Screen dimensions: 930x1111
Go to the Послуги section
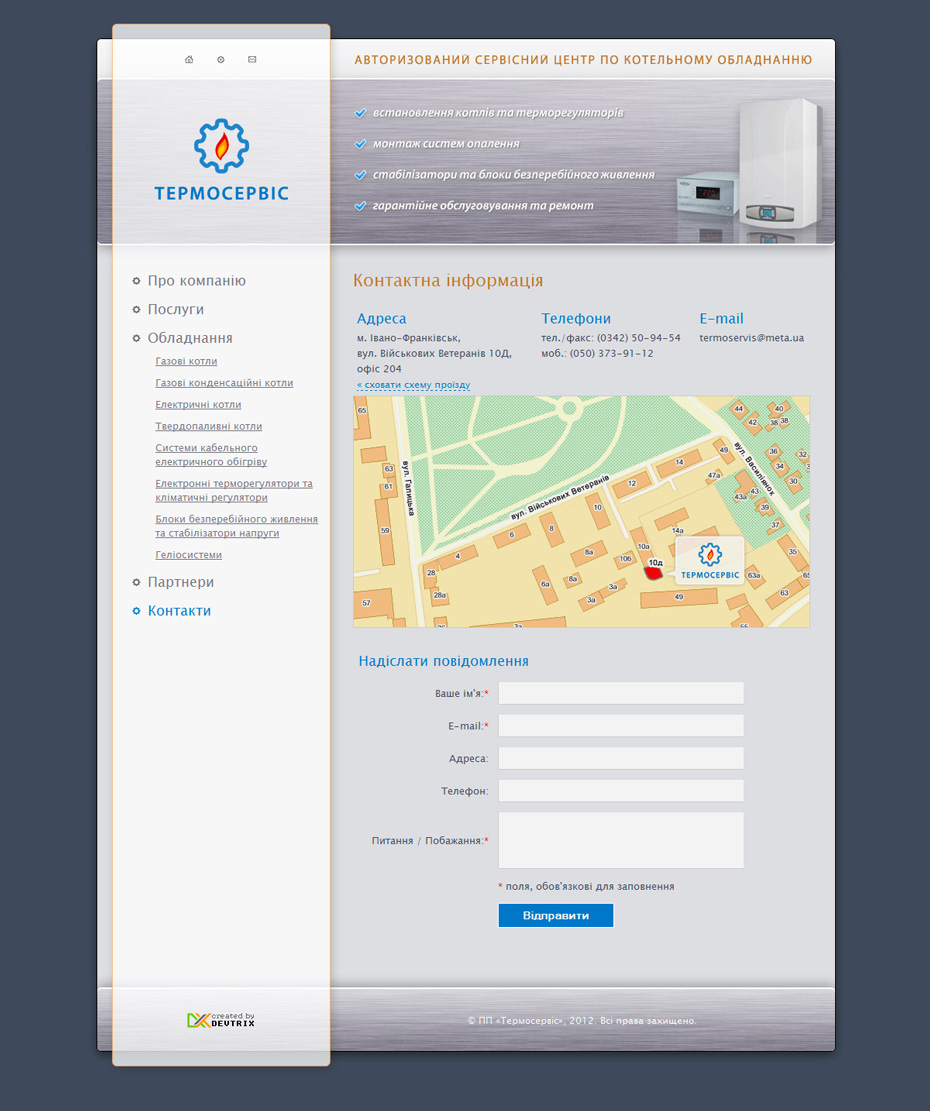coord(176,309)
